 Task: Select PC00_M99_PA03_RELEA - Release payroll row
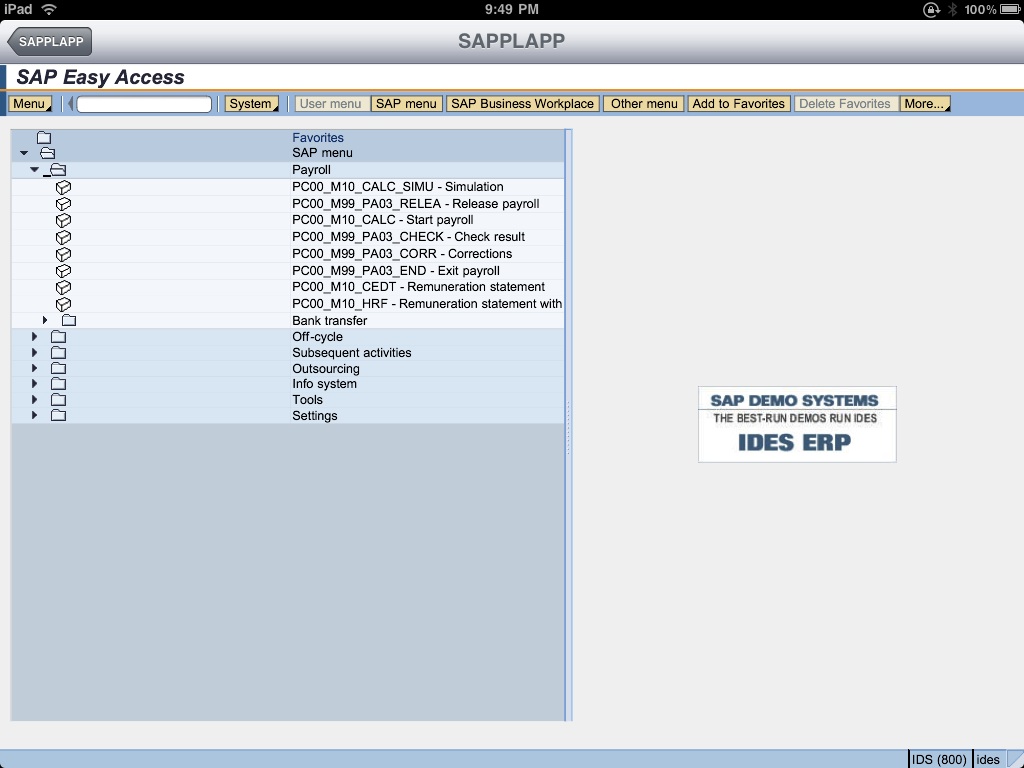click(288, 204)
